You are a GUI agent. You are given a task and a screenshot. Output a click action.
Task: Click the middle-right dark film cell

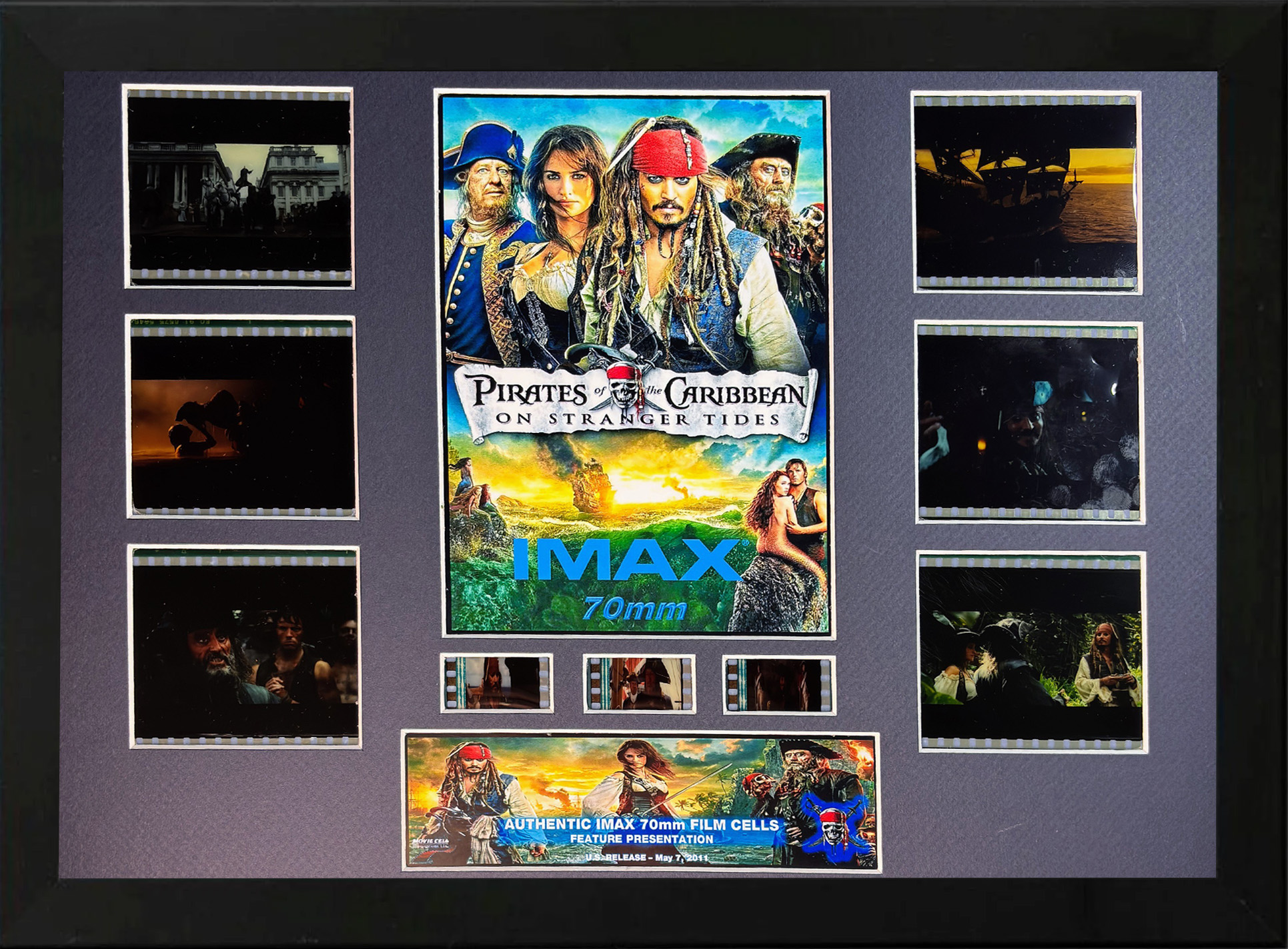coord(1029,422)
